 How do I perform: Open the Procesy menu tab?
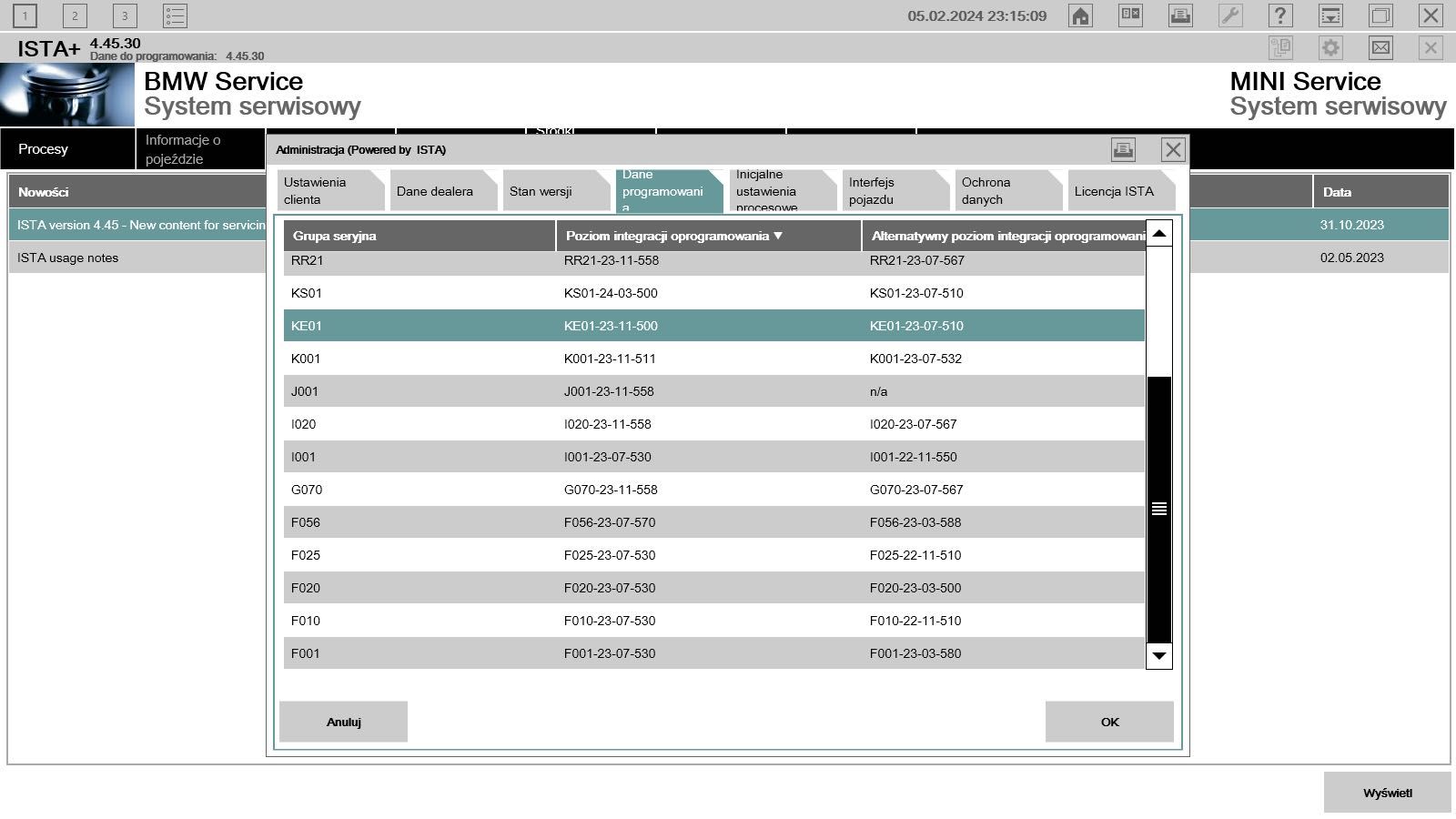pos(67,148)
